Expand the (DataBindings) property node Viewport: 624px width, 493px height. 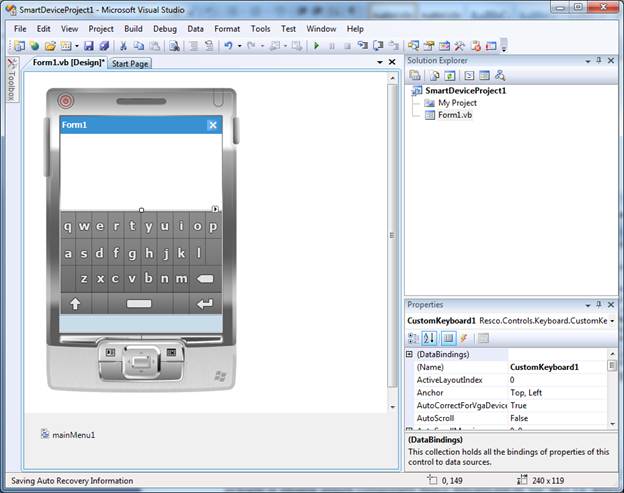coord(409,354)
